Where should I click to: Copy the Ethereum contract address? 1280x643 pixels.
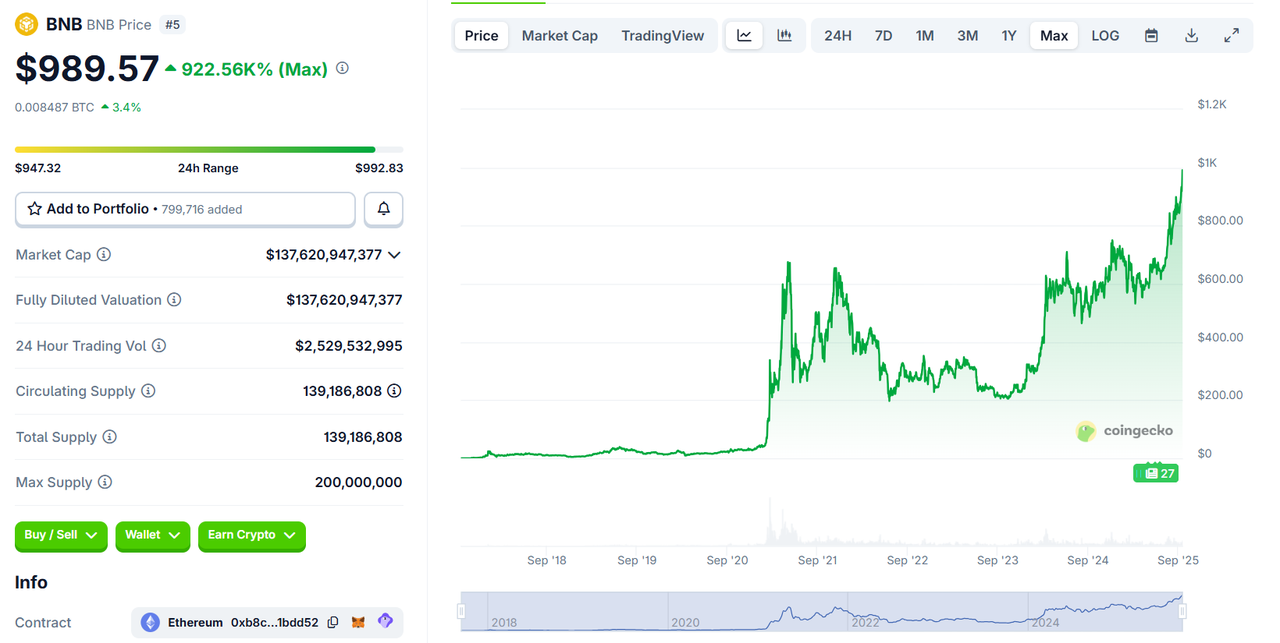tap(333, 622)
